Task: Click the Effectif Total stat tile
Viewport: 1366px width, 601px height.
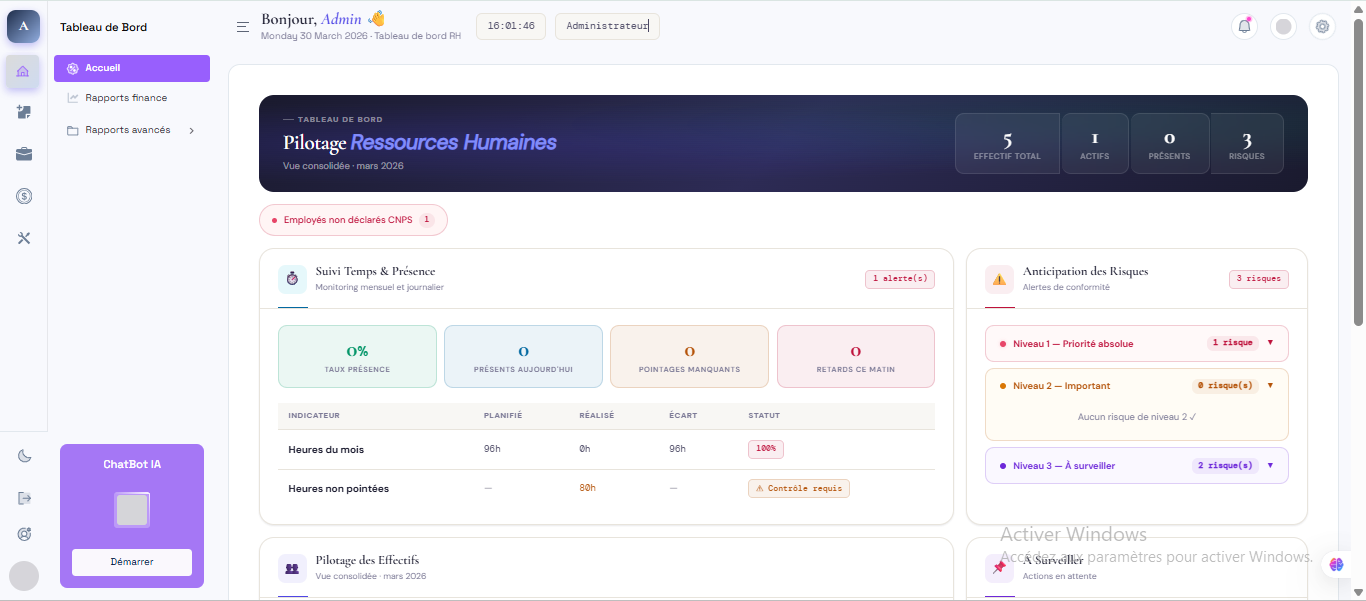Action: point(1007,144)
